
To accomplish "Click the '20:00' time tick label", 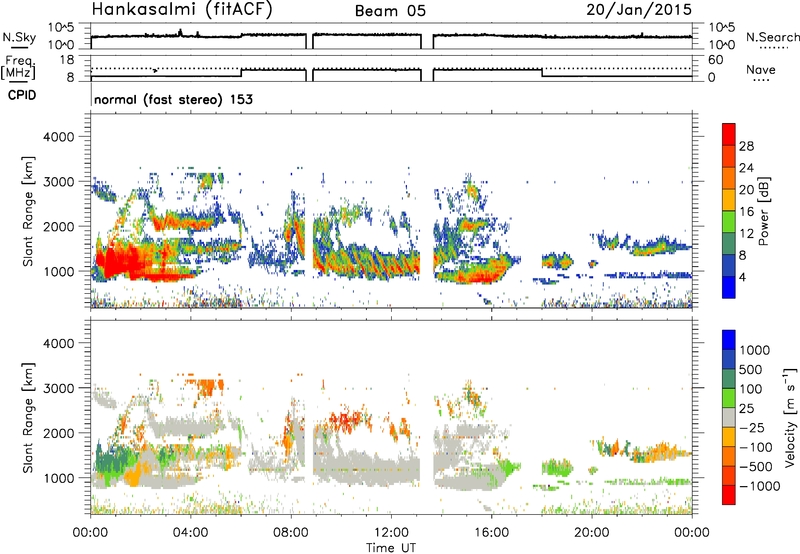I will 592,533.
